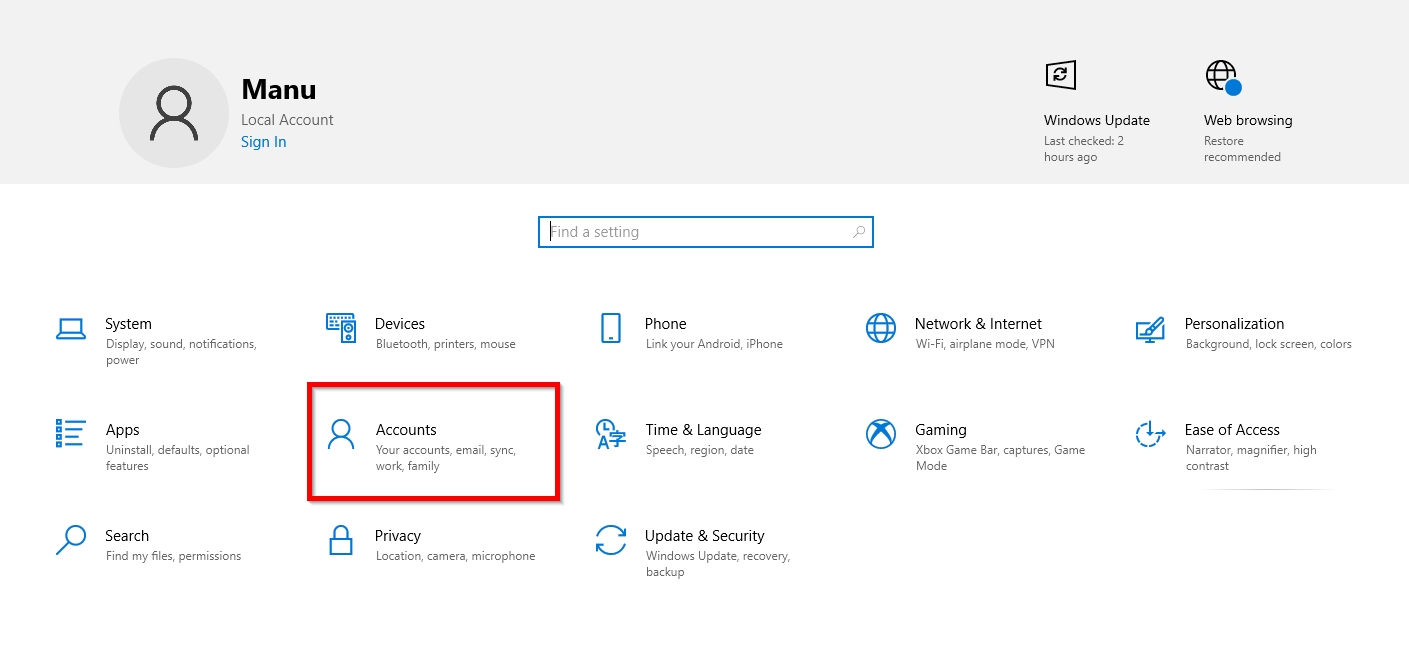Screen dimensions: 1409x652
Task: Click the Sign In link
Action: click(264, 142)
